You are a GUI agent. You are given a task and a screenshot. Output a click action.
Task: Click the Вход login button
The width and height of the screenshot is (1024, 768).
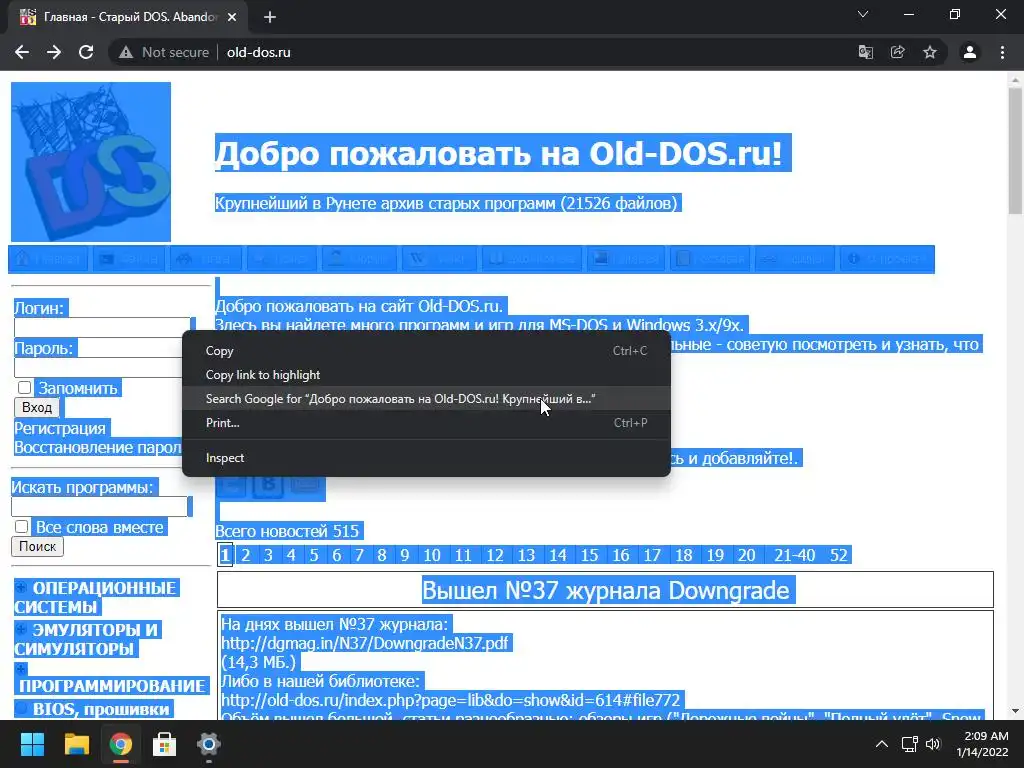[x=37, y=408]
